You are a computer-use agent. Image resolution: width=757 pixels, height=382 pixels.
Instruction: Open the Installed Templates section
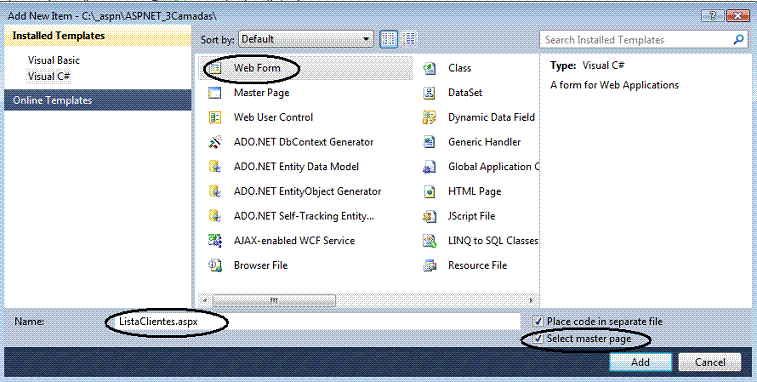[98, 36]
